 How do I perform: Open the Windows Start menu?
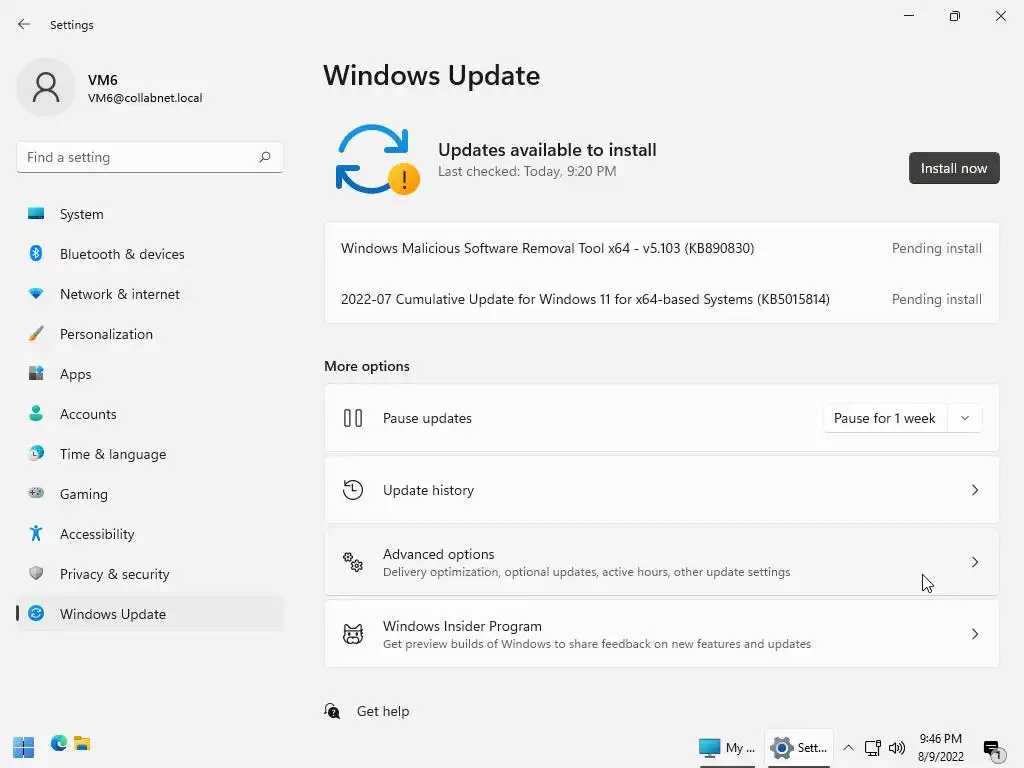[x=24, y=746]
